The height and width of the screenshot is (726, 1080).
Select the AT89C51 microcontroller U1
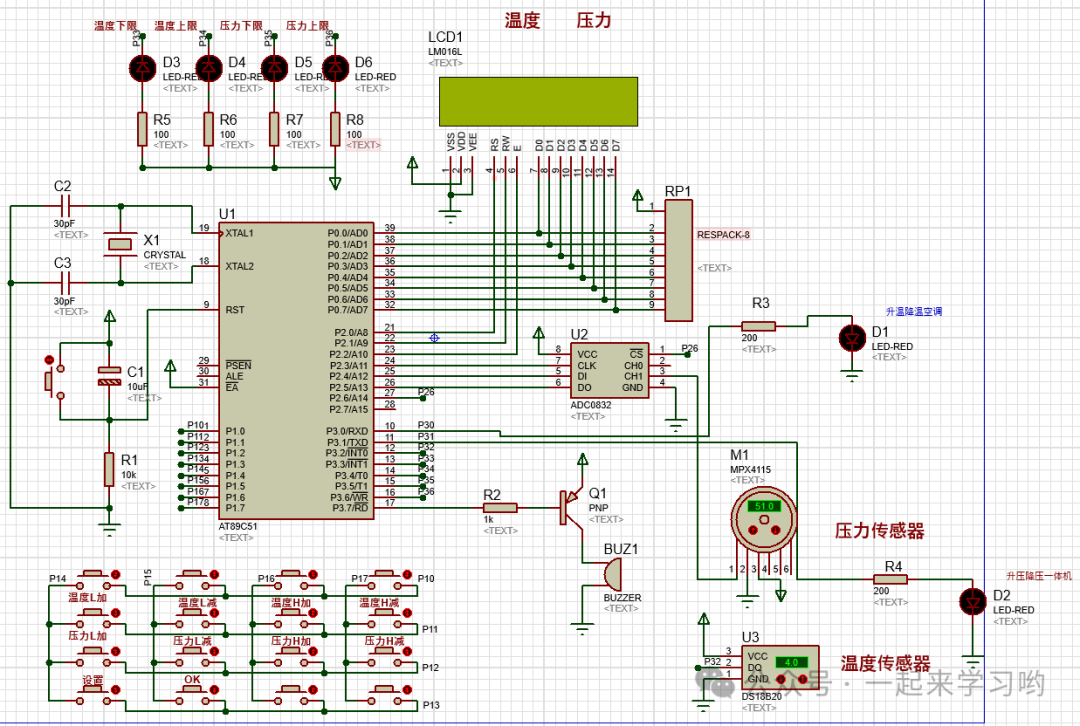tap(296, 371)
